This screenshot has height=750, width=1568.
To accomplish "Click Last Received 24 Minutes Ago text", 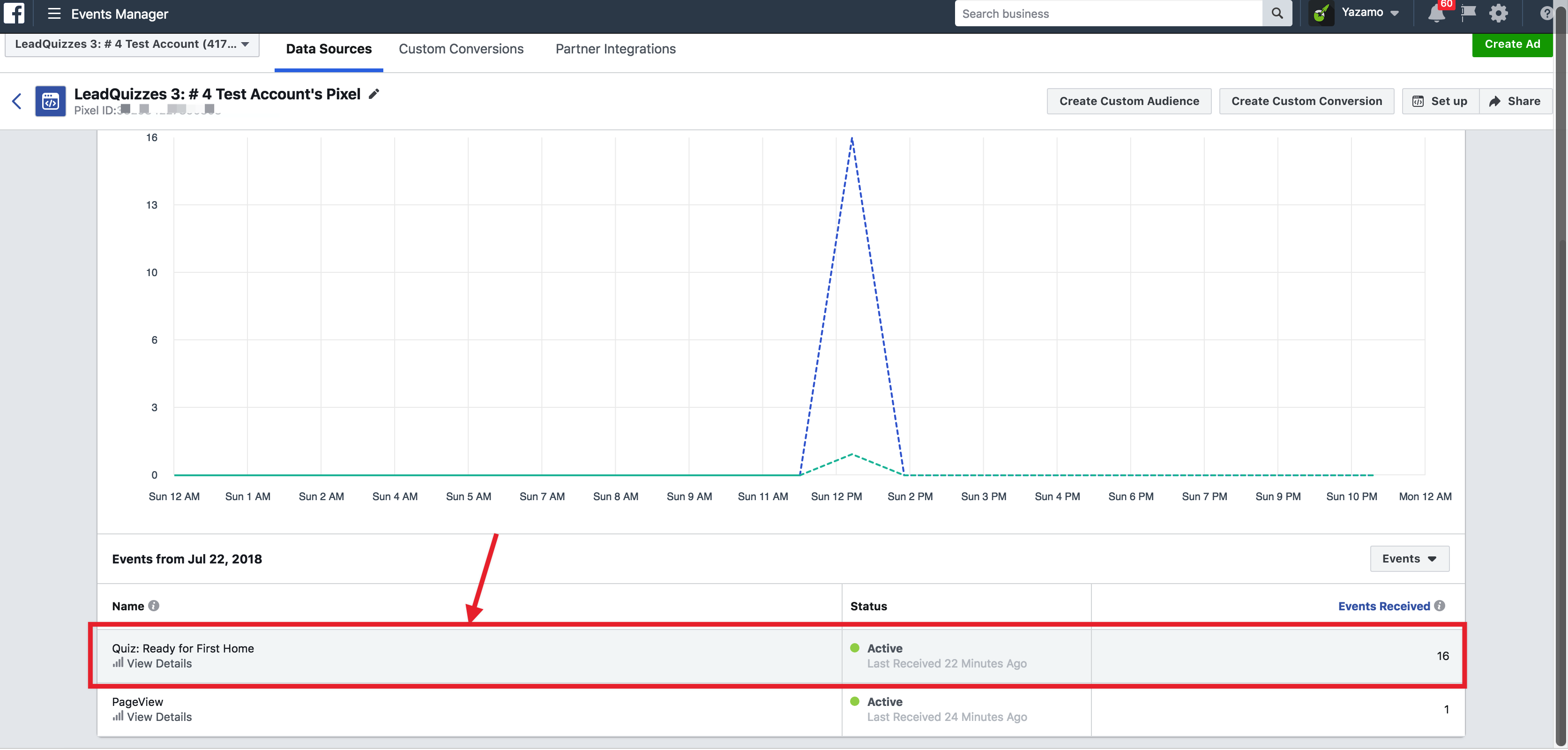I will pos(947,717).
